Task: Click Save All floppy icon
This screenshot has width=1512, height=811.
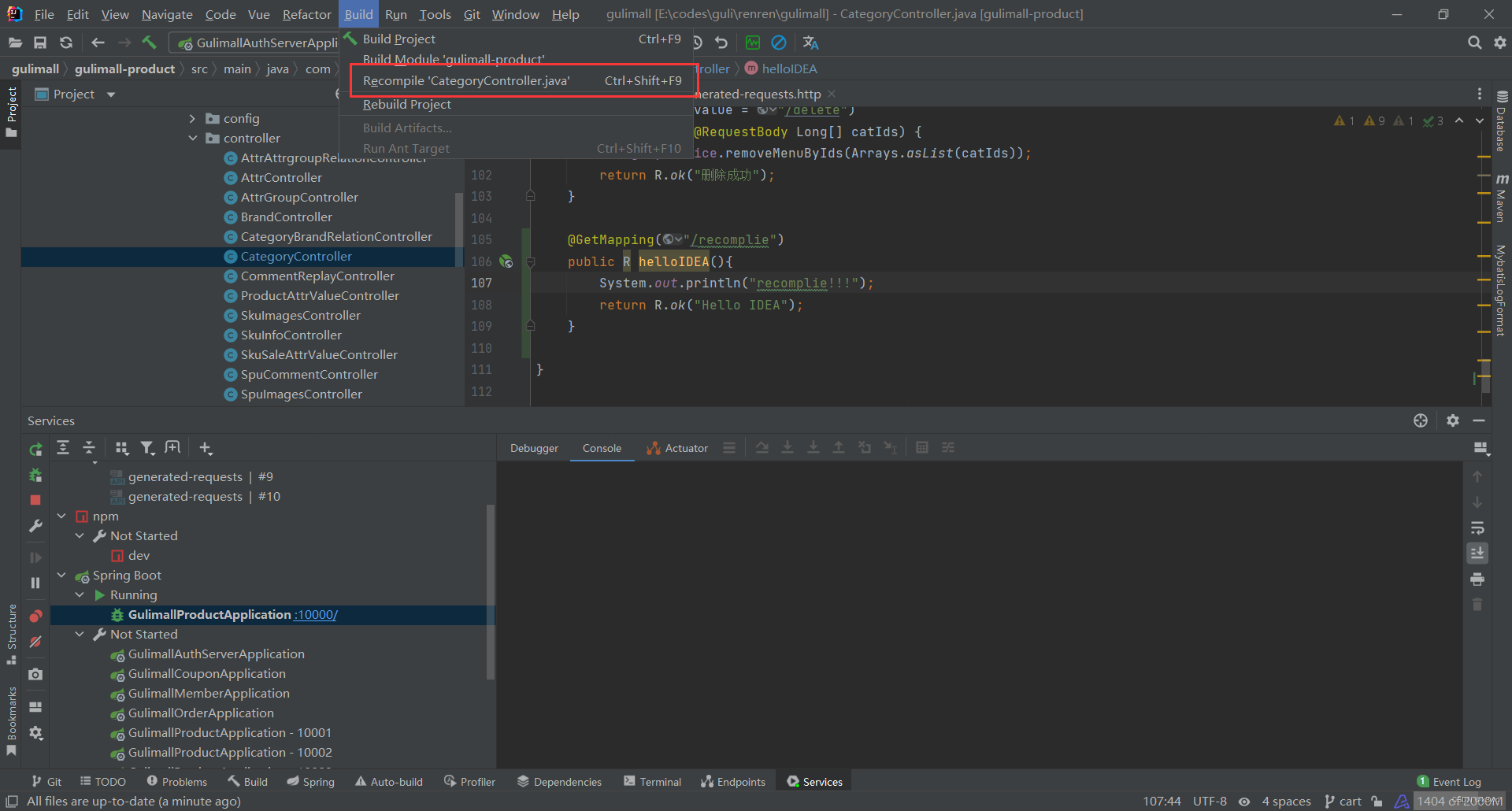Action: (x=40, y=43)
